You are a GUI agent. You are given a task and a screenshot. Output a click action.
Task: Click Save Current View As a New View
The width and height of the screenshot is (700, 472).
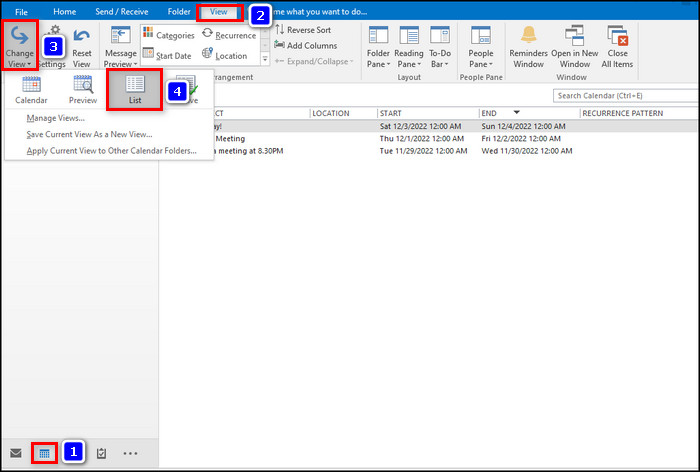click(x=90, y=134)
